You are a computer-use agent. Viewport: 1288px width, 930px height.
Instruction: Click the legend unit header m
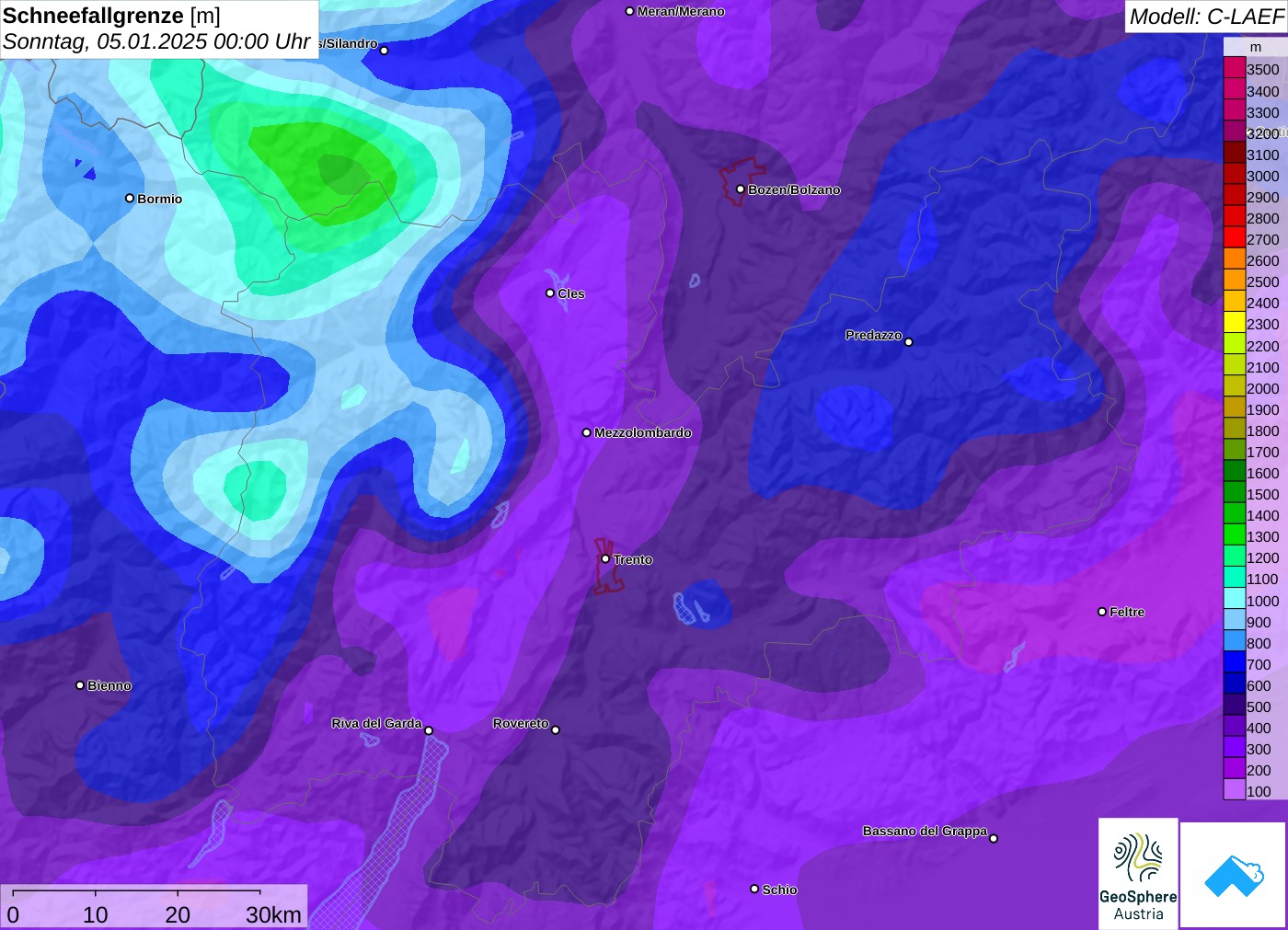point(1256,47)
